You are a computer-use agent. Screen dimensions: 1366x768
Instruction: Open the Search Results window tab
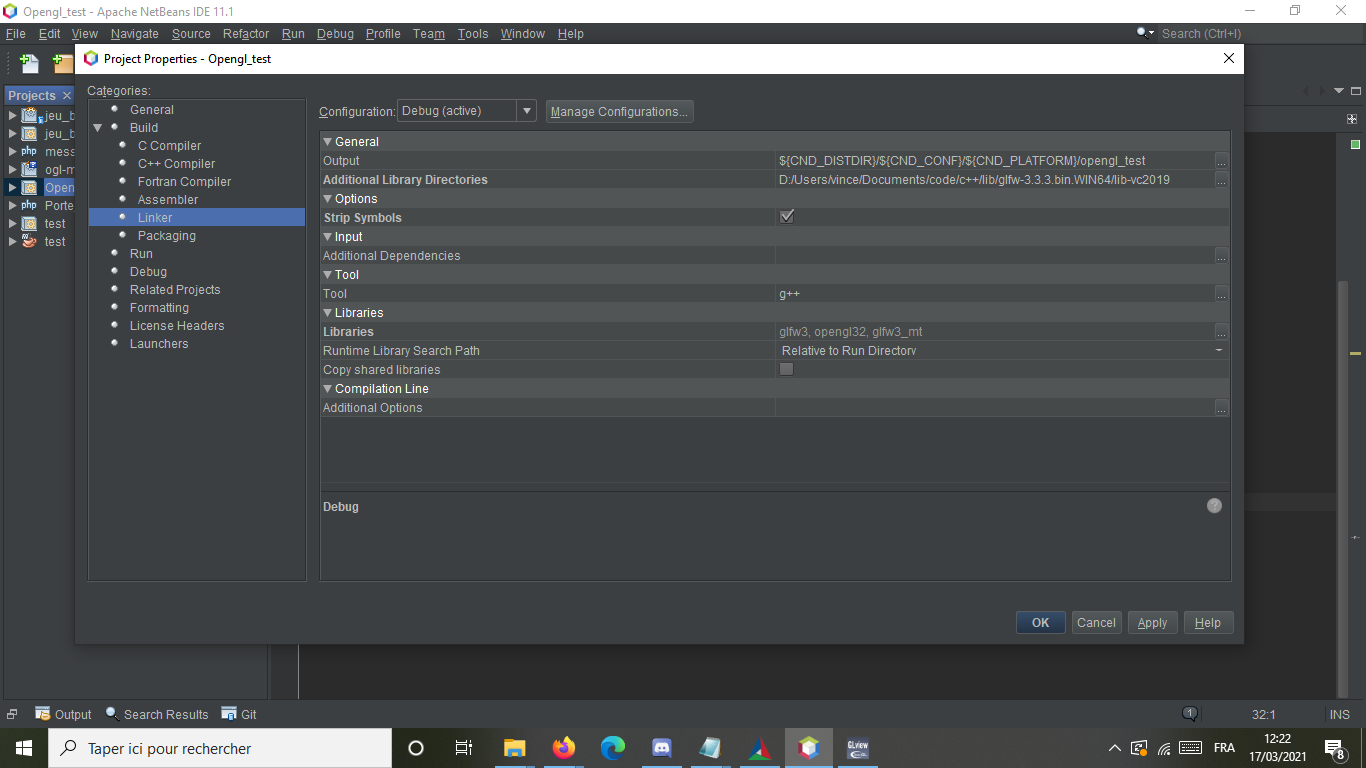coord(156,714)
